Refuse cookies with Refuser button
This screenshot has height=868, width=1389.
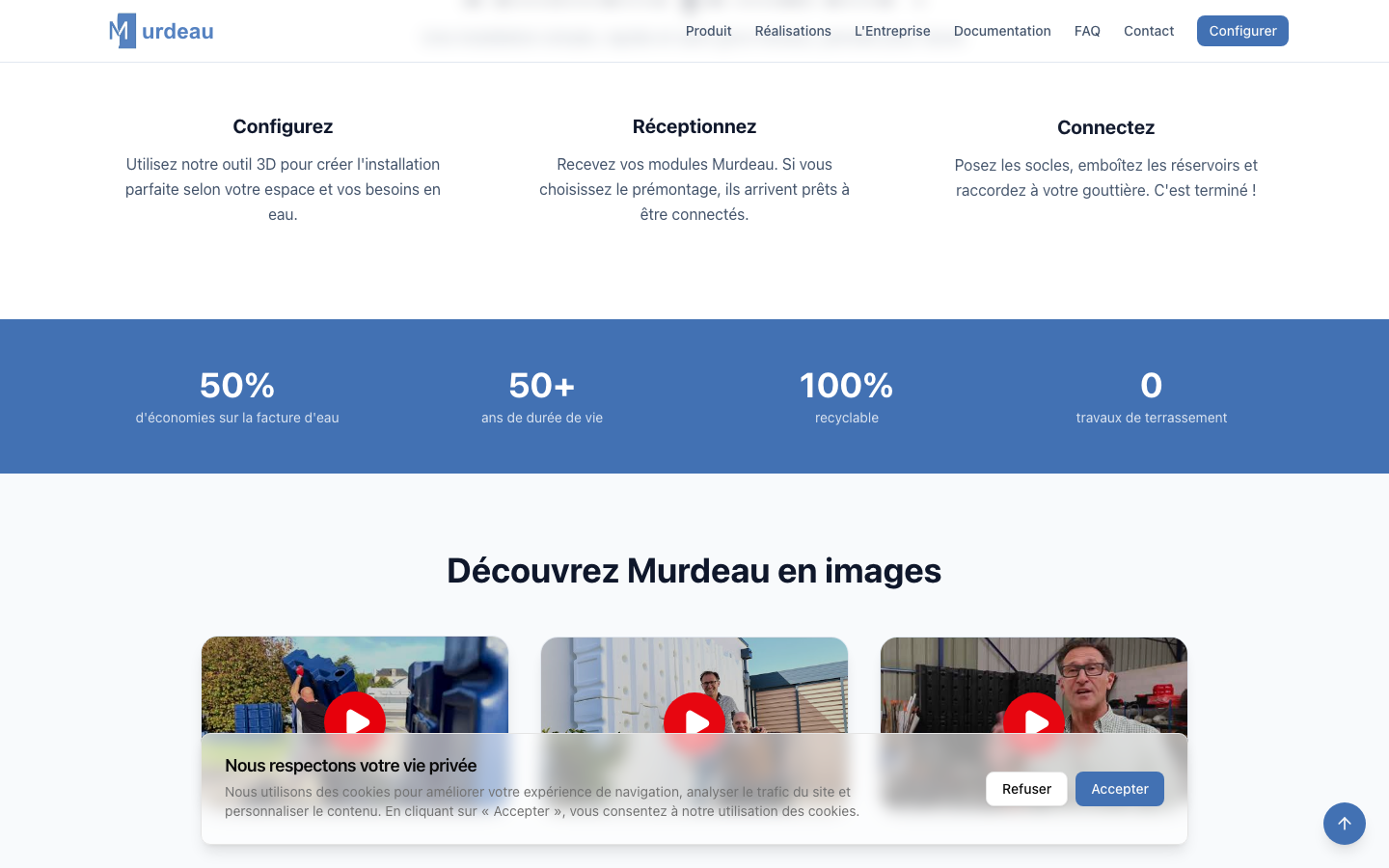tap(1026, 789)
